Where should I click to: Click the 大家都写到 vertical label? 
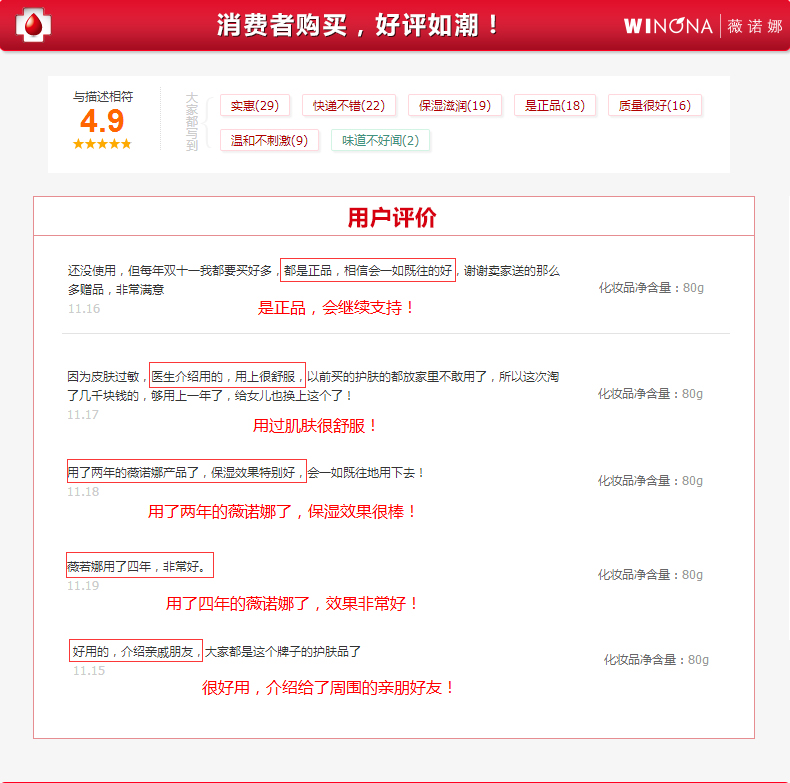pyautogui.click(x=192, y=121)
